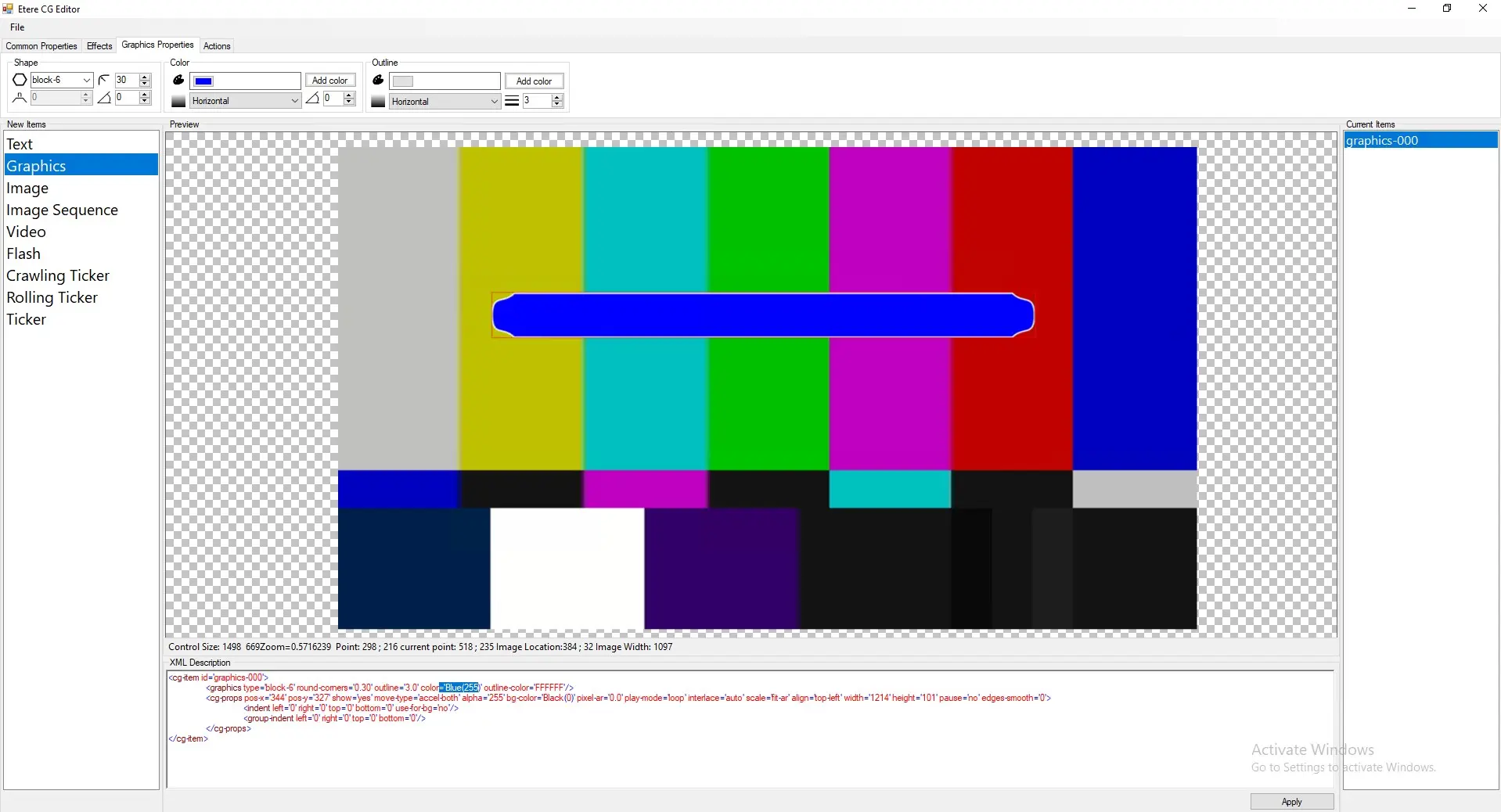Expand the Outline Horizontal gradient dropdown

pyautogui.click(x=494, y=102)
